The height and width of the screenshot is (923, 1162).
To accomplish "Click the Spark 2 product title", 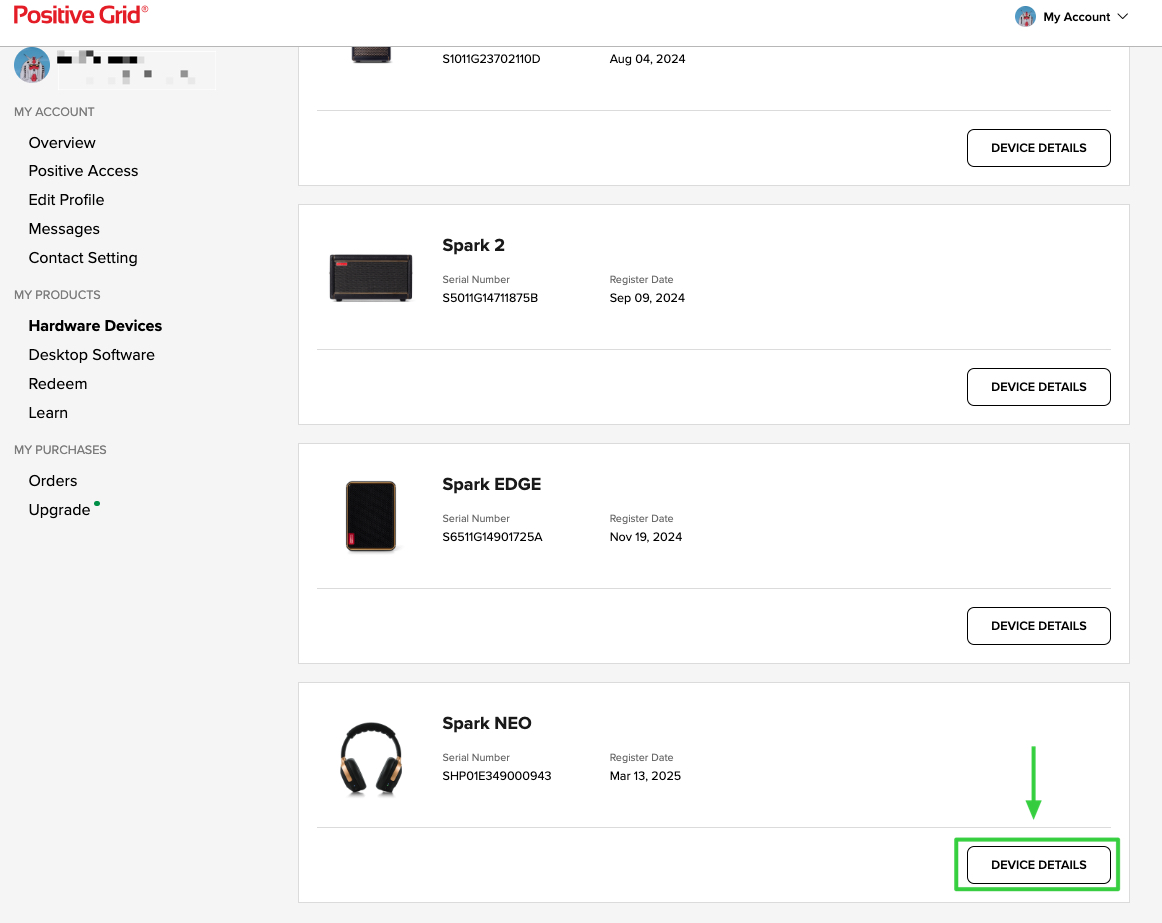I will click(474, 245).
